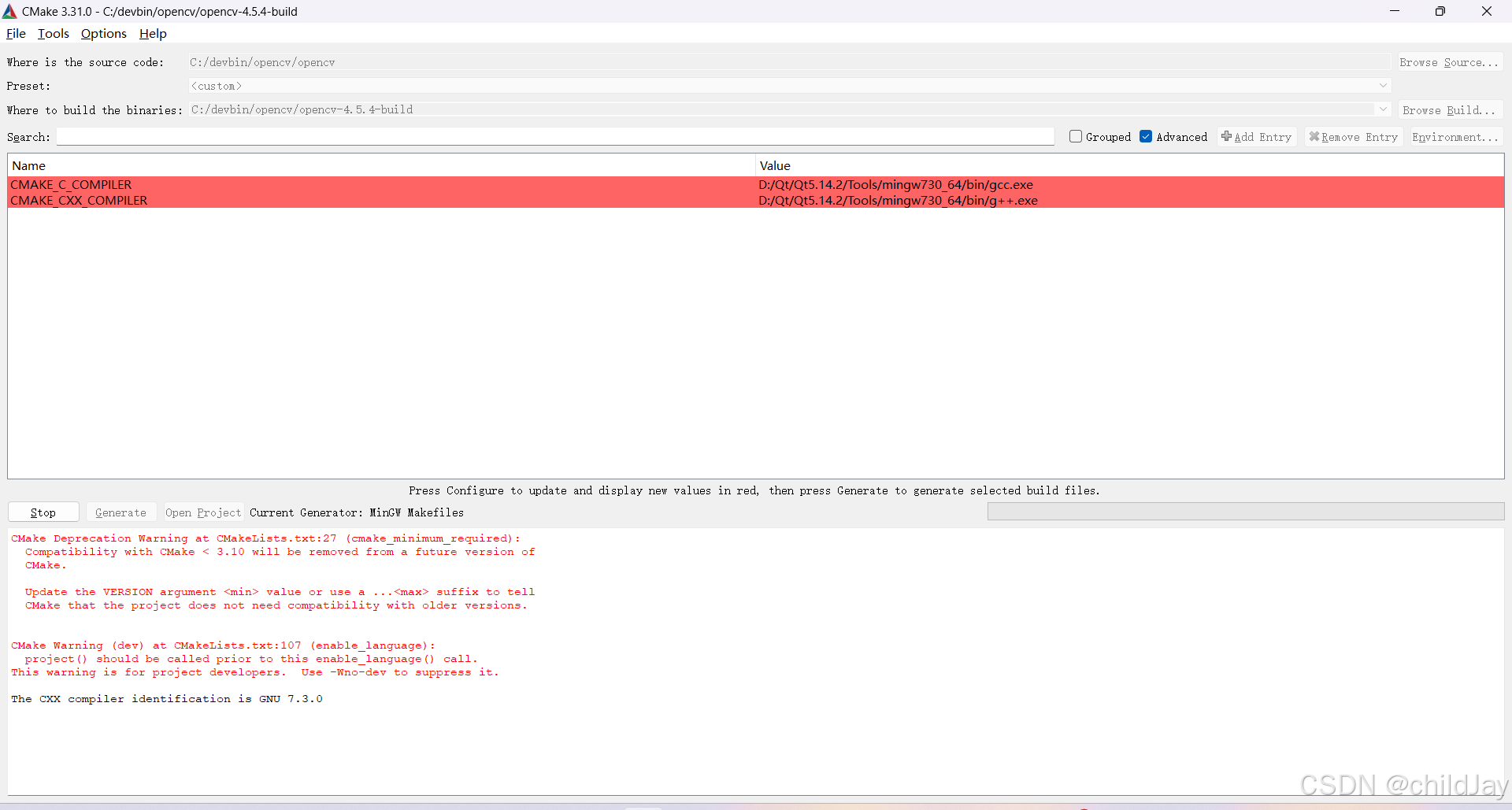The width and height of the screenshot is (1512, 810).
Task: Open the Help menu
Action: pyautogui.click(x=153, y=33)
